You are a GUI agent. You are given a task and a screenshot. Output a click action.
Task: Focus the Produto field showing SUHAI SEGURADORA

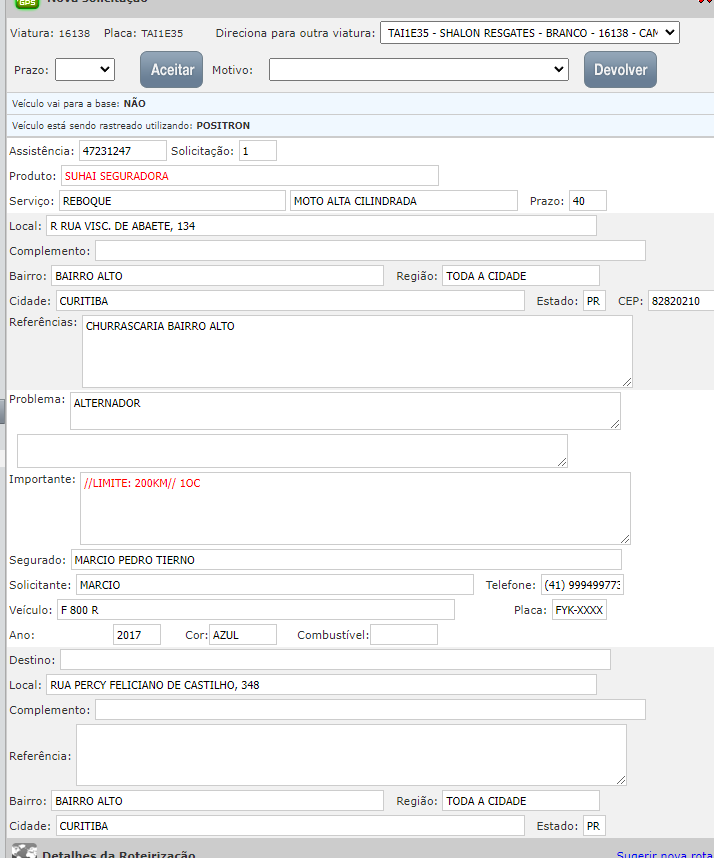tap(249, 176)
